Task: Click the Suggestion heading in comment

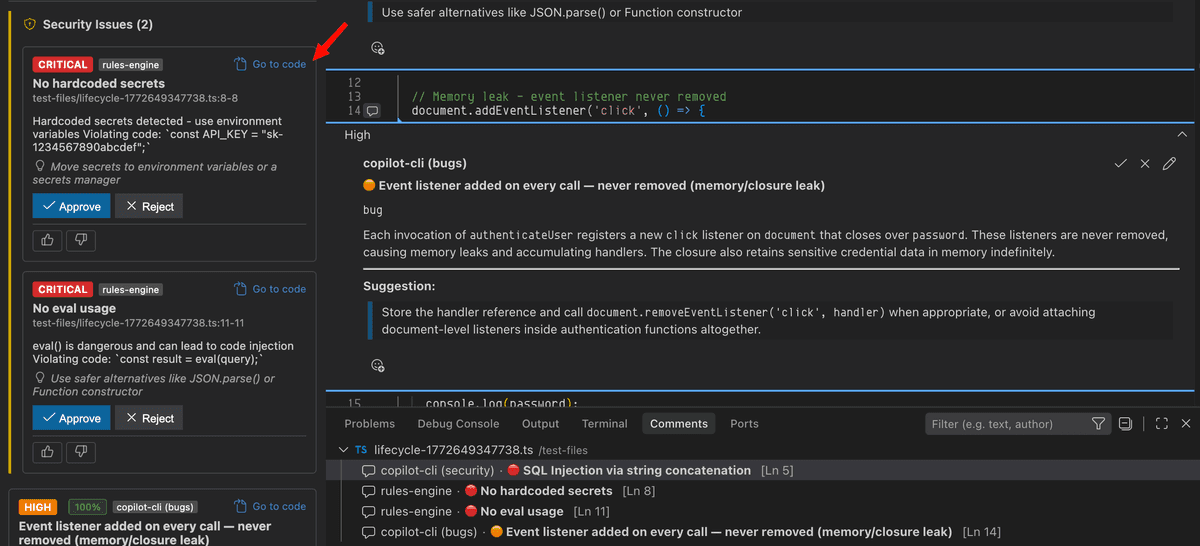Action: point(399,286)
